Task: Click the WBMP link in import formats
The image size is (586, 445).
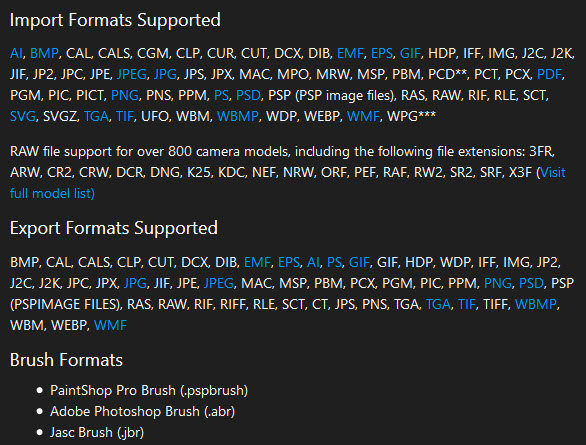Action: pyautogui.click(x=238, y=116)
